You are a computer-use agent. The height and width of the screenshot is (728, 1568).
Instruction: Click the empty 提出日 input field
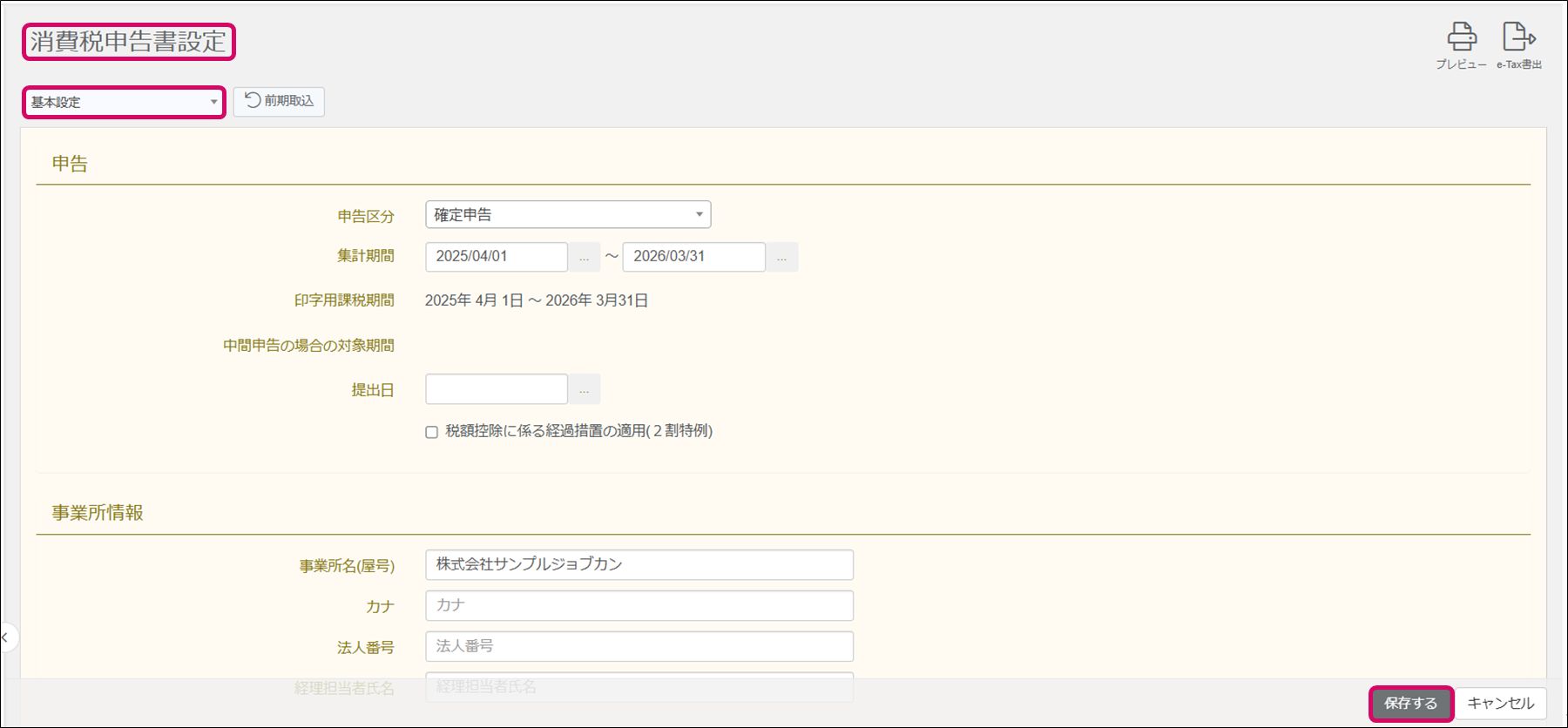click(497, 389)
